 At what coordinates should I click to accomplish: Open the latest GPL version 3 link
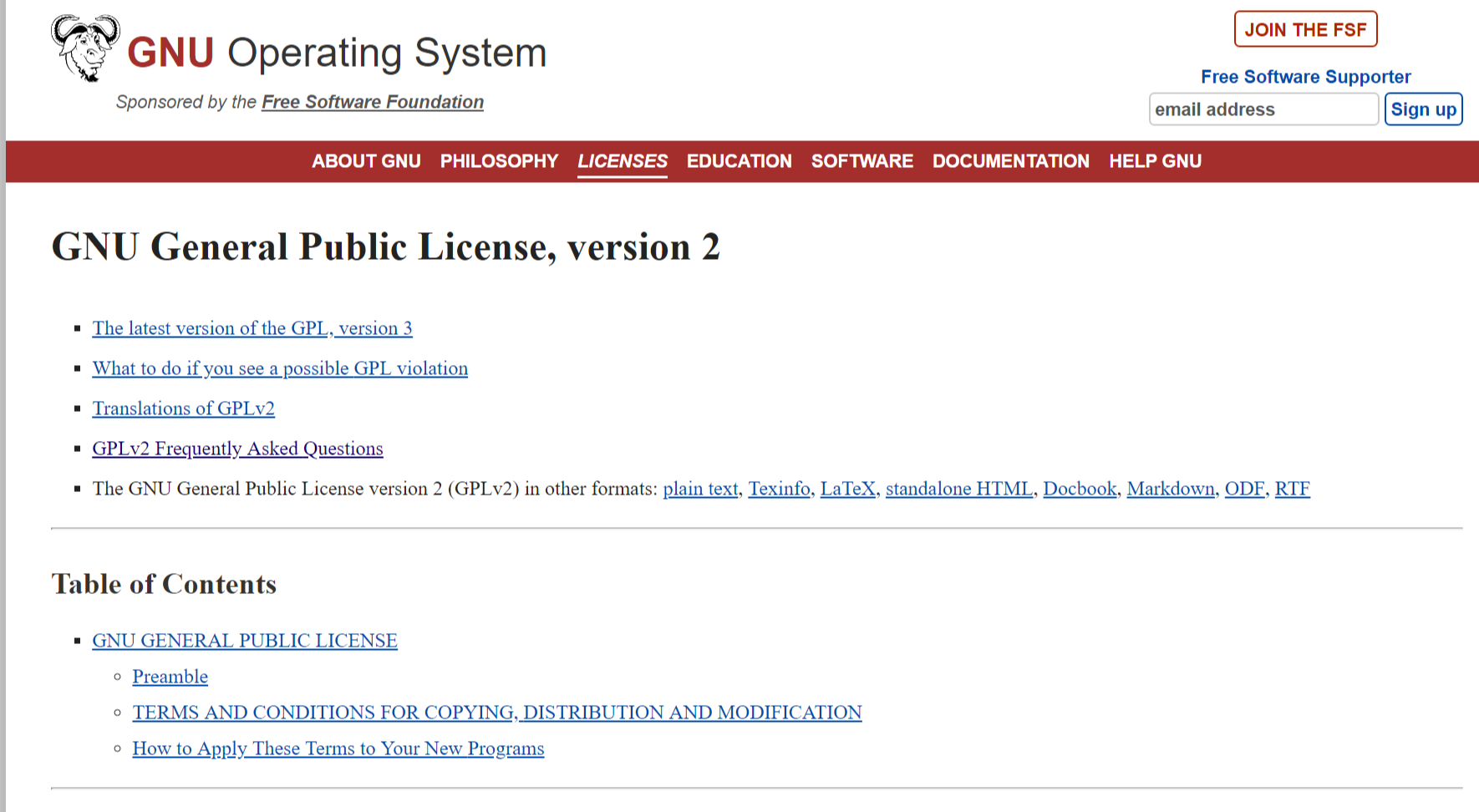pos(252,328)
